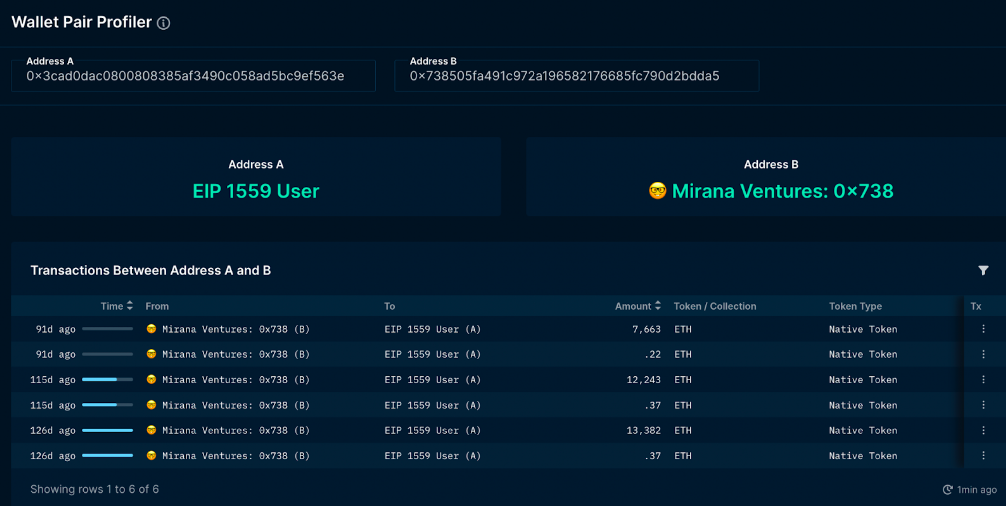Screen dimensions: 1006x506
Task: Sort by the Time column arrows
Action: tap(130, 306)
